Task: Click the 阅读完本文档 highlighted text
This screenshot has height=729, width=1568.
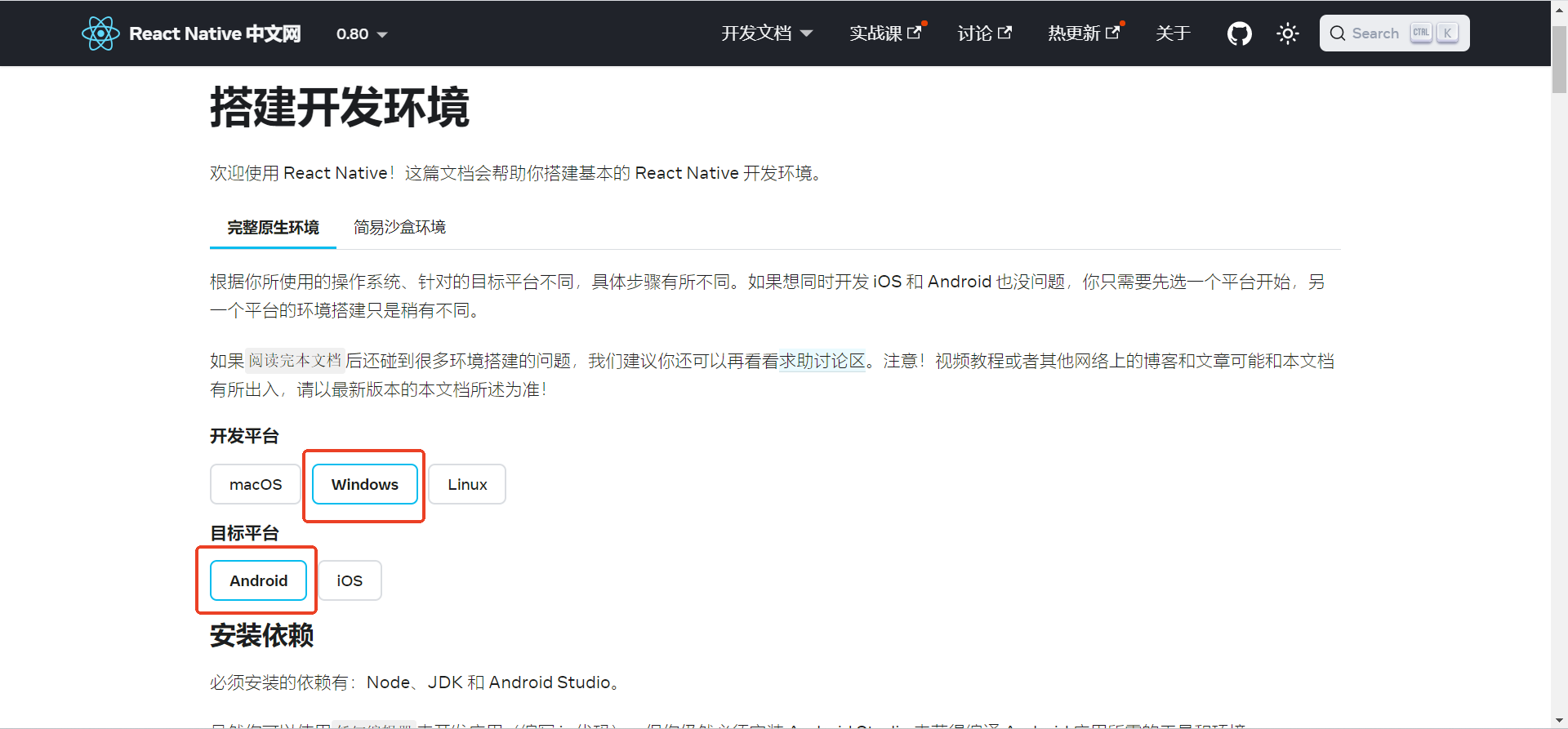Action: 295,361
